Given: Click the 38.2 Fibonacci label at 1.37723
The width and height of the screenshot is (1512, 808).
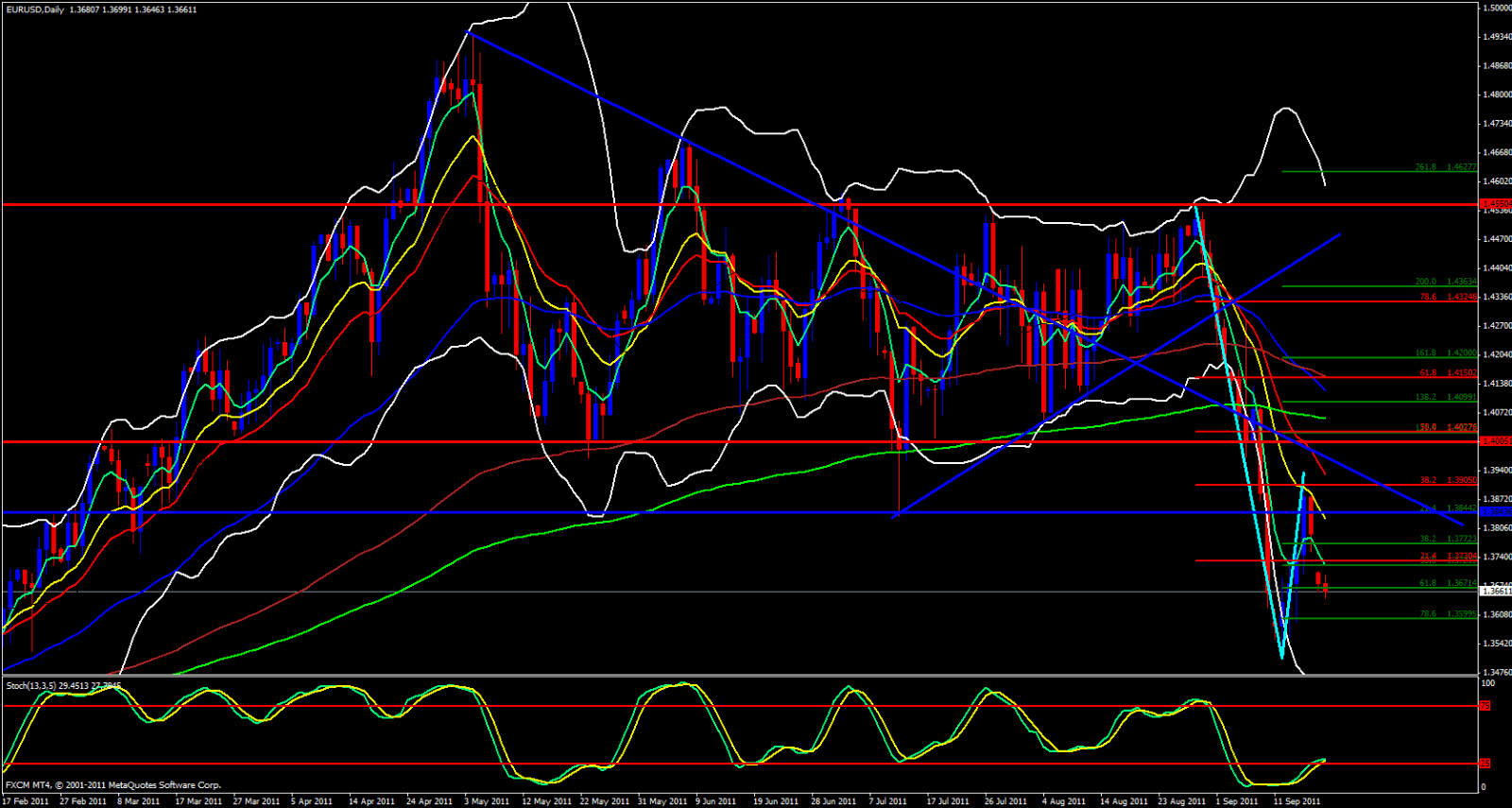Looking at the screenshot, I should point(1448,540).
